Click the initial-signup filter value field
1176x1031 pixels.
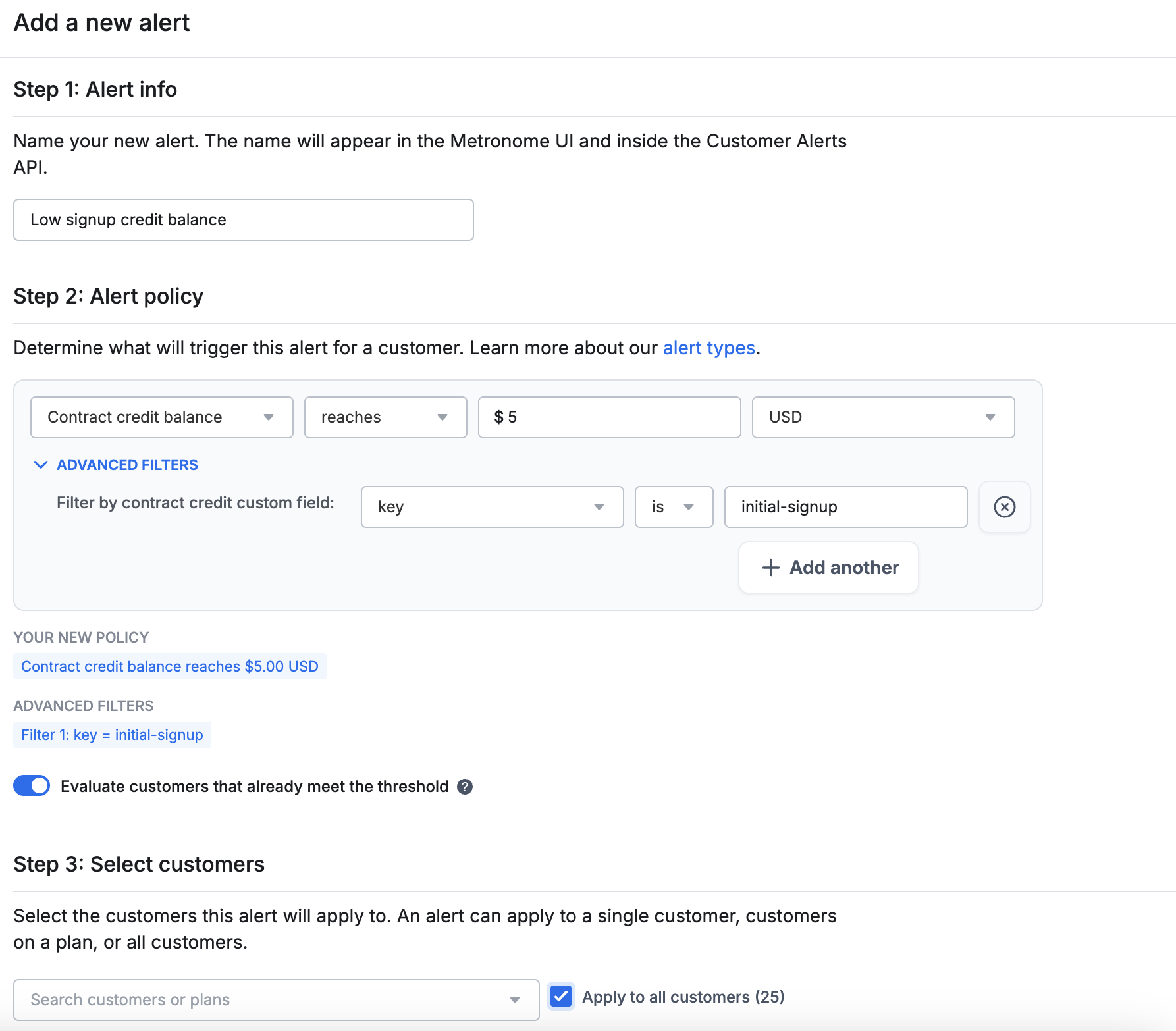pyautogui.click(x=845, y=507)
